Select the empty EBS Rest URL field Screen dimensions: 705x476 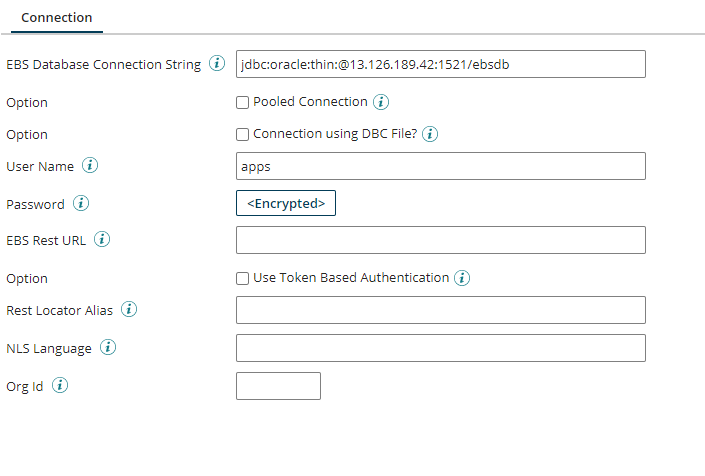(441, 240)
